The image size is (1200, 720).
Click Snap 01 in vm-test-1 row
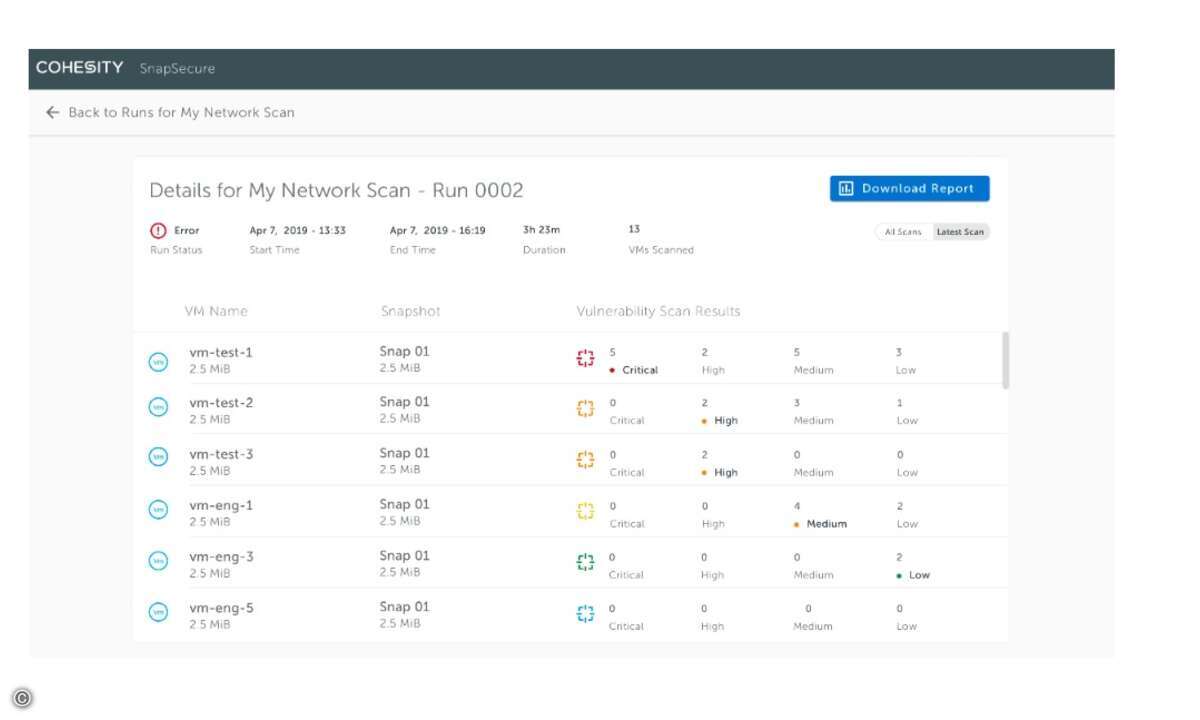404,352
